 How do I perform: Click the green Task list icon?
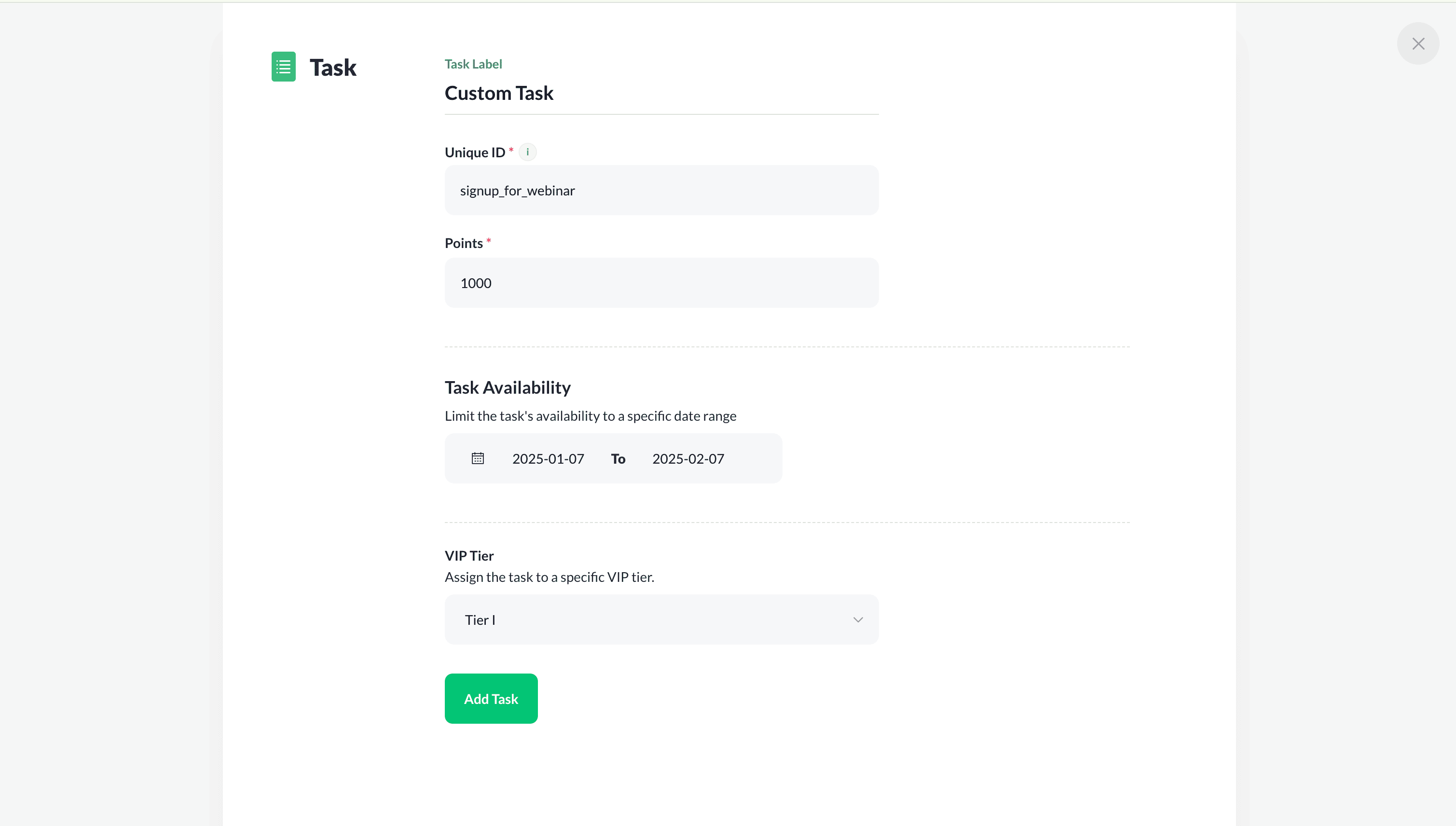click(x=284, y=66)
